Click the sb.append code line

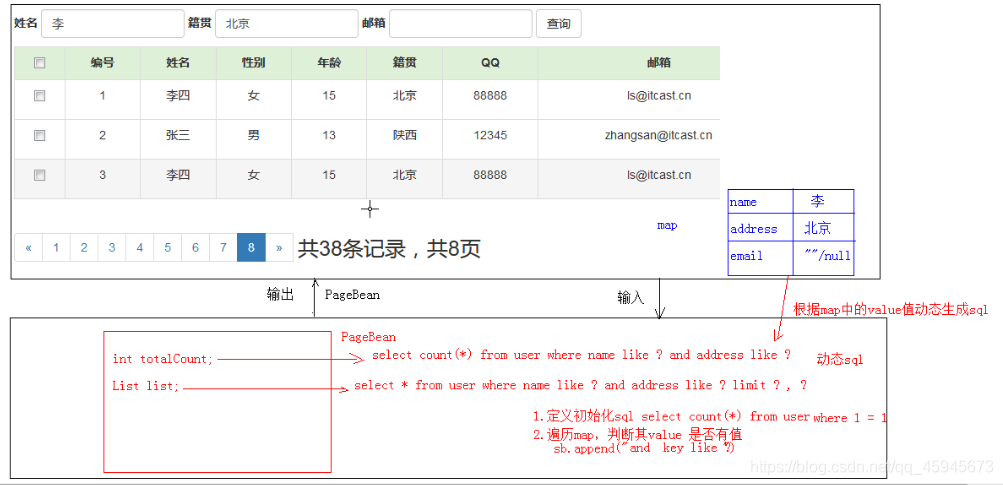[644, 449]
